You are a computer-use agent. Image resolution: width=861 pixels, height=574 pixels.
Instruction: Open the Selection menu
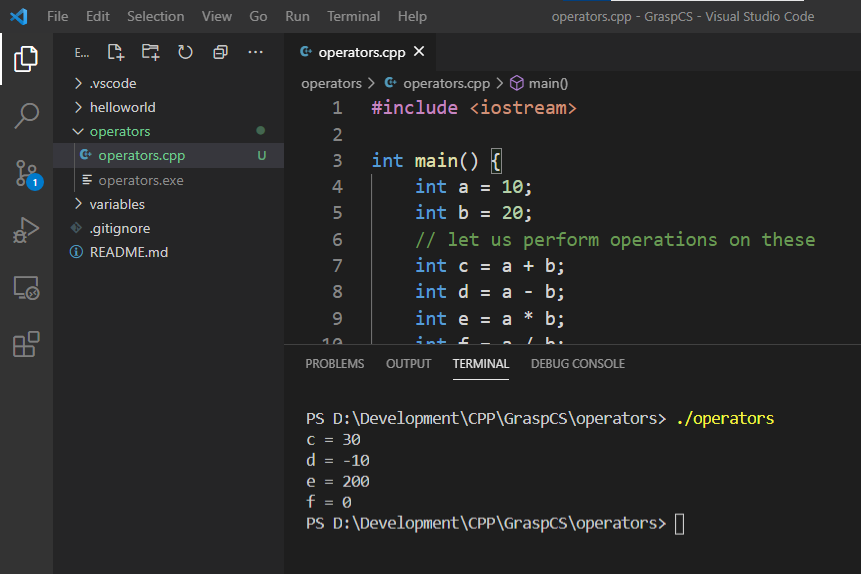click(x=156, y=16)
